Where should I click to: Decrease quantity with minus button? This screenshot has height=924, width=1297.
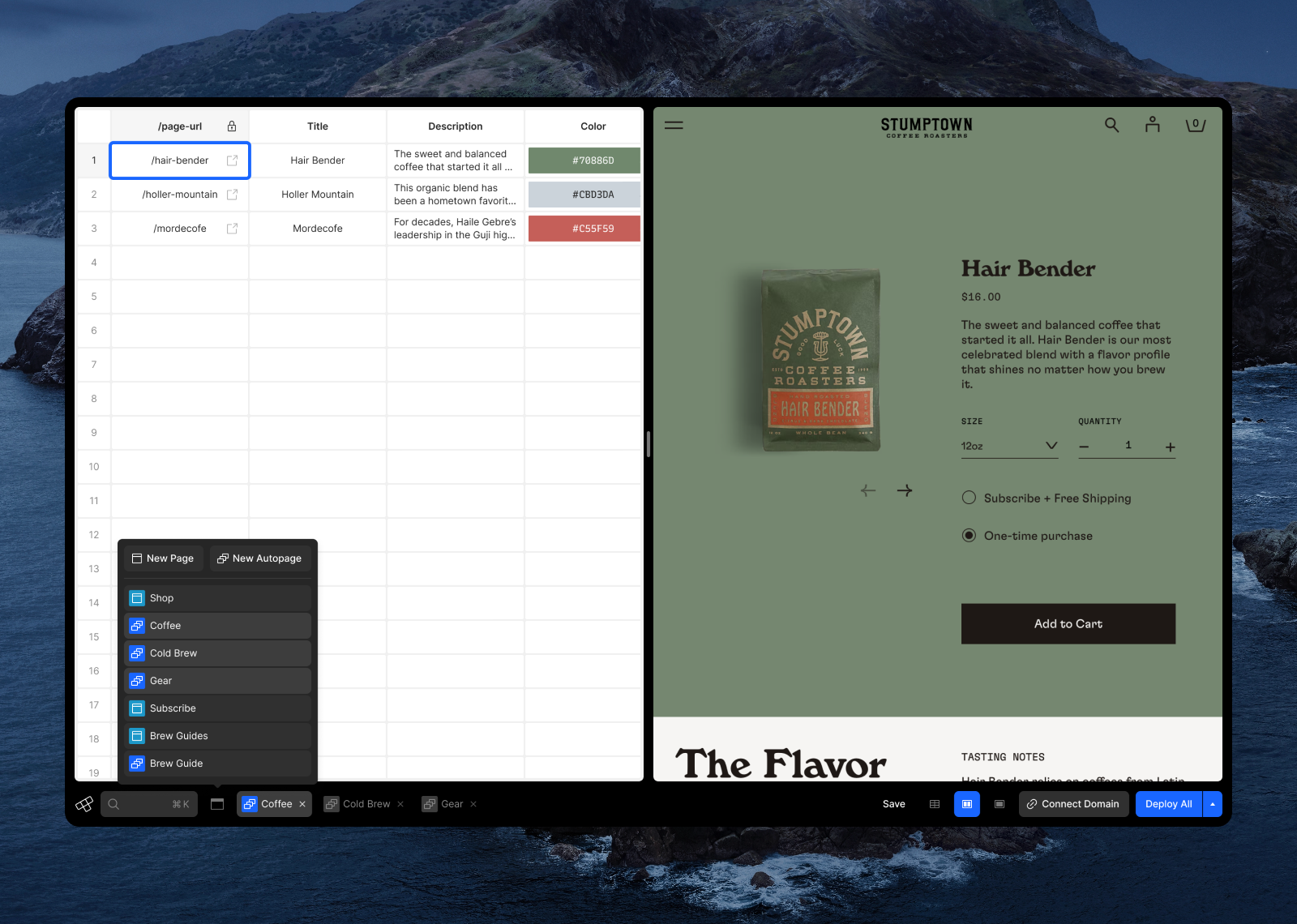pyautogui.click(x=1084, y=447)
